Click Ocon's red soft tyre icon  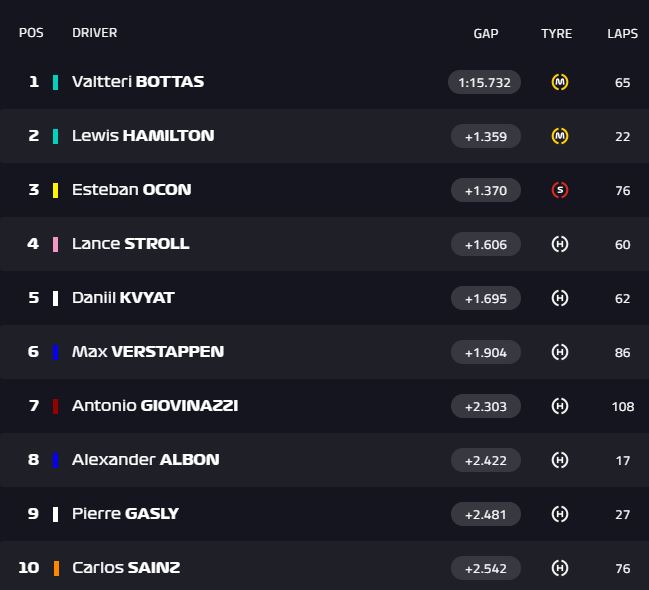pos(560,190)
